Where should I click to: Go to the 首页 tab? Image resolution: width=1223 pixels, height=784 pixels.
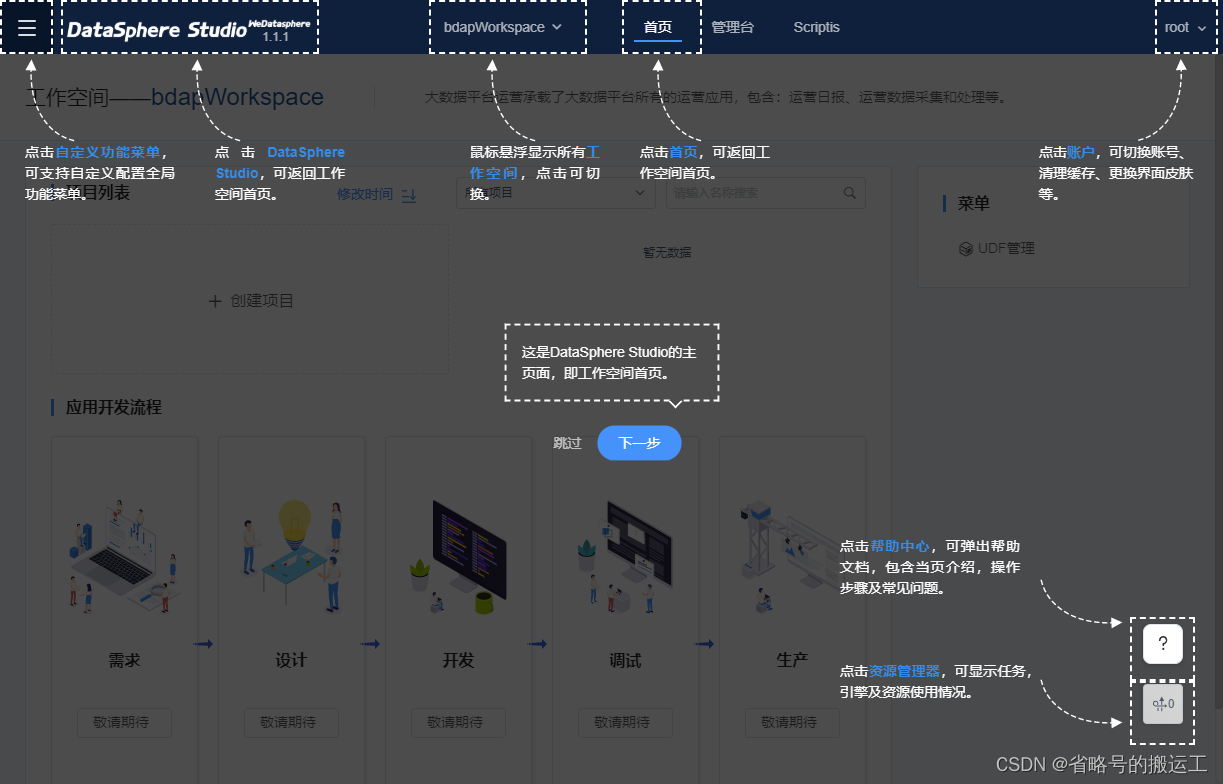click(657, 27)
